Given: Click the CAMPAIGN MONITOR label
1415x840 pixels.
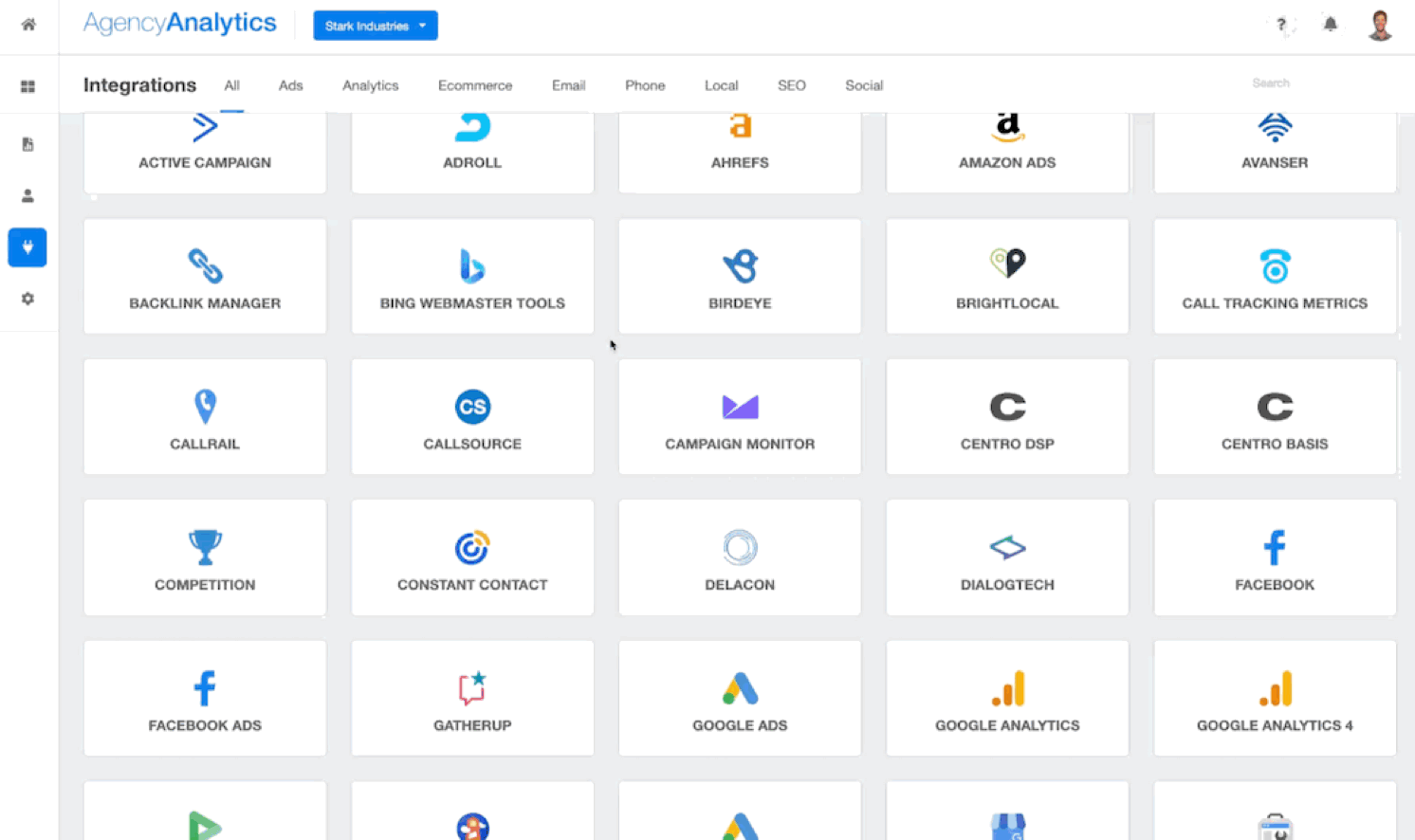Looking at the screenshot, I should tap(740, 444).
